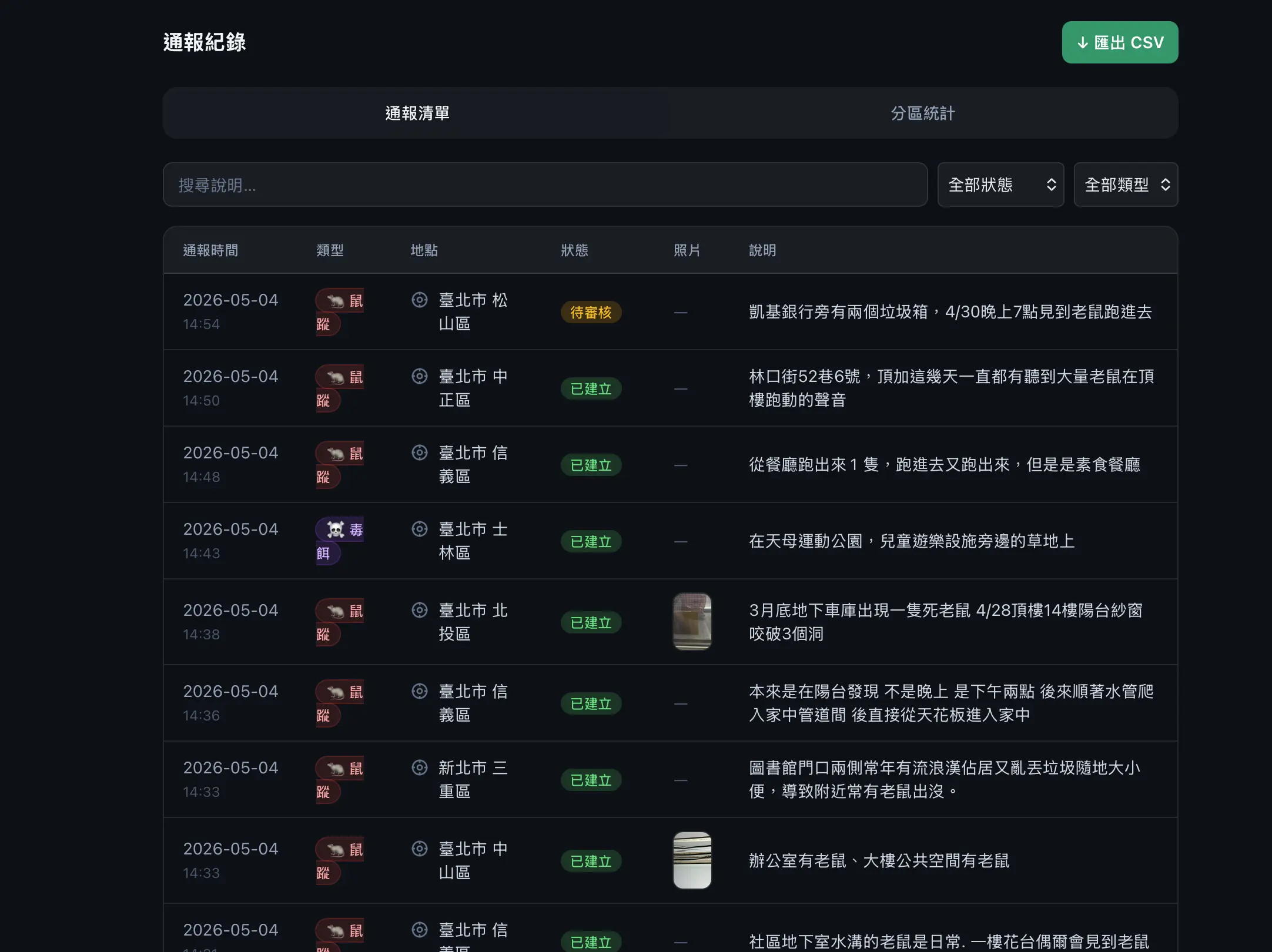Image resolution: width=1272 pixels, height=952 pixels.
Task: Focus the 搜尋說明 search field
Action: pyautogui.click(x=545, y=185)
